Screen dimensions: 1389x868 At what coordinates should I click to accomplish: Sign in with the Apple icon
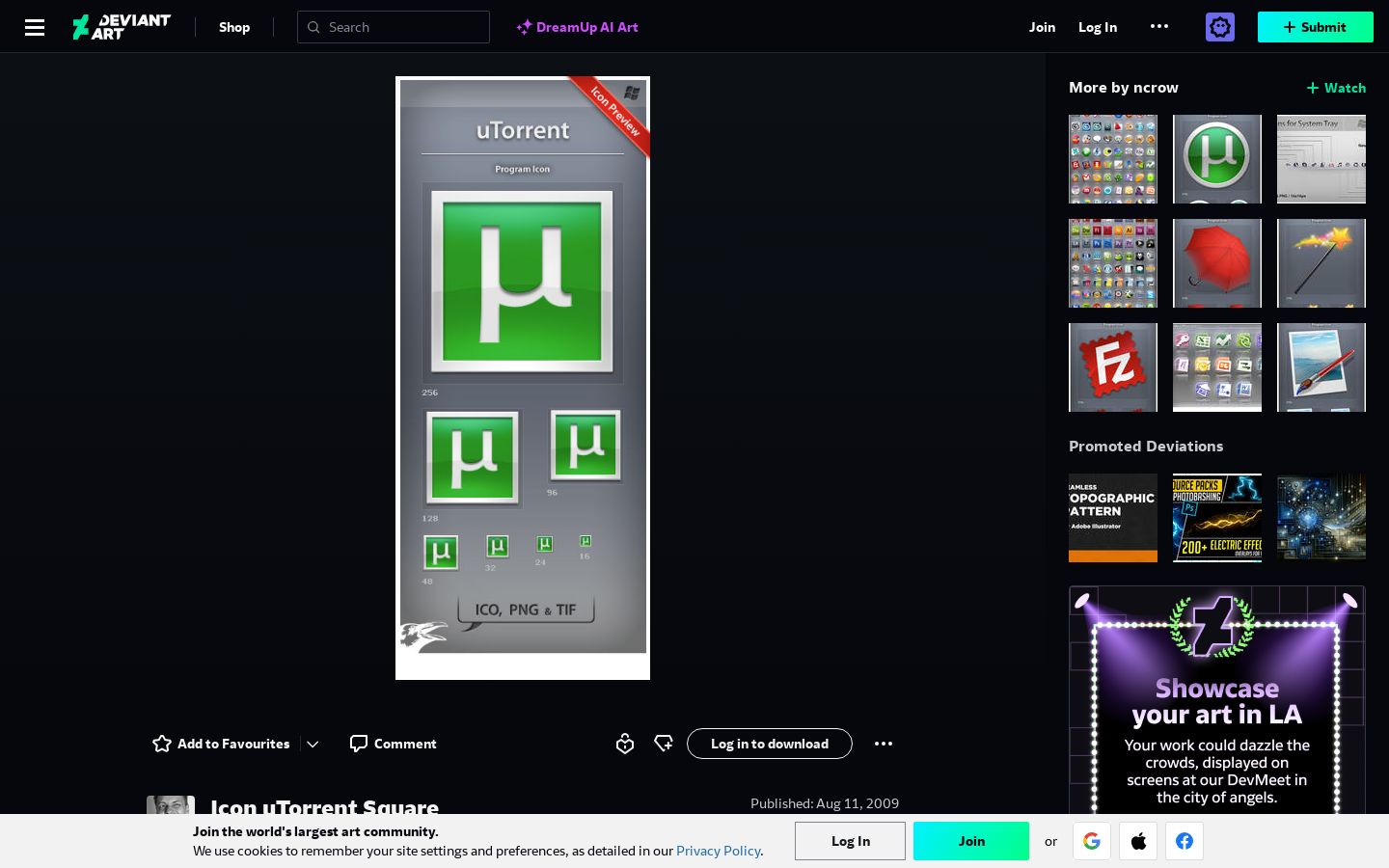(1138, 841)
